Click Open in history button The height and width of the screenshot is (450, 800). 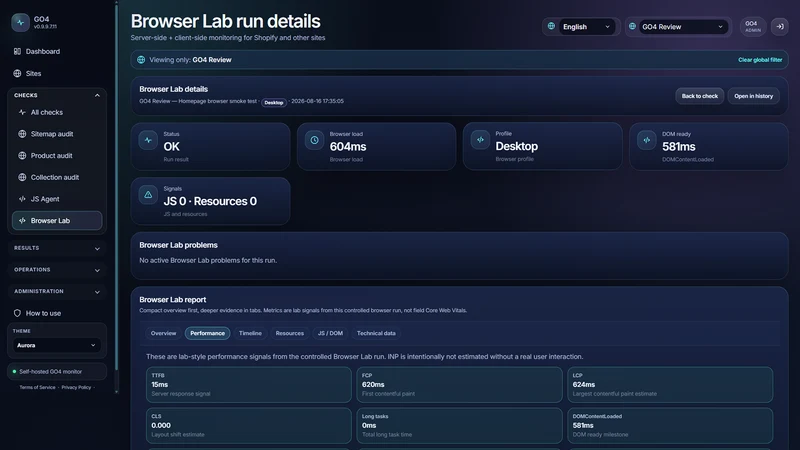coord(754,96)
